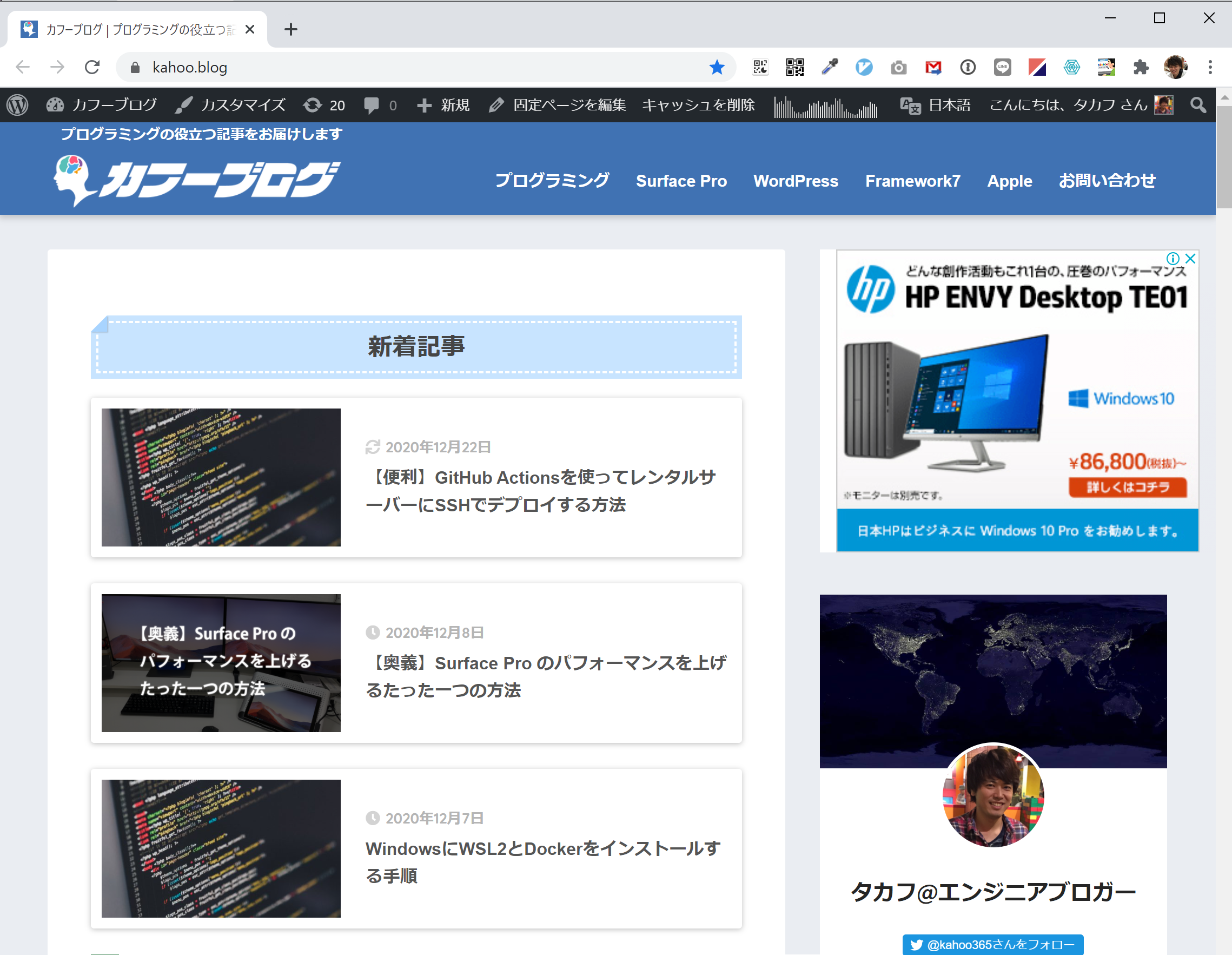Screen dimensions: 1232x955
Task: Open the screenshot camera extension
Action: point(899,67)
